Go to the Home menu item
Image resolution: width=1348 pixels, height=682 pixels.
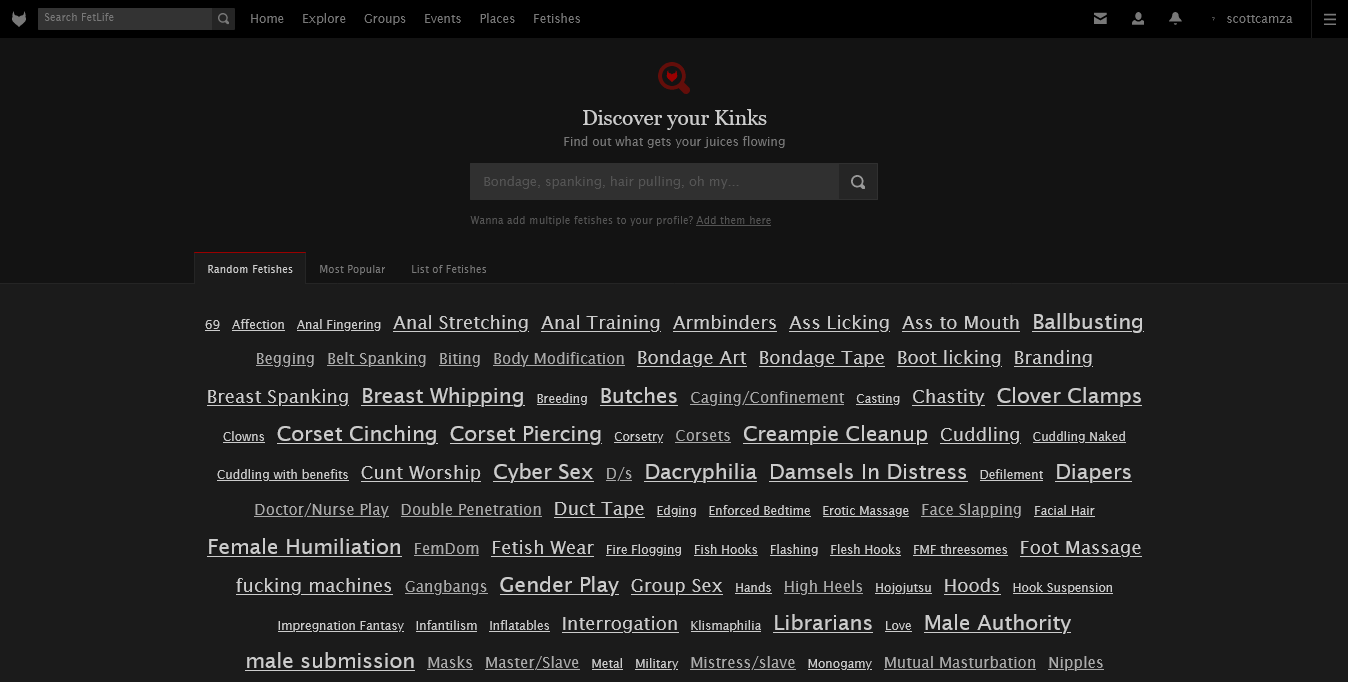point(267,19)
